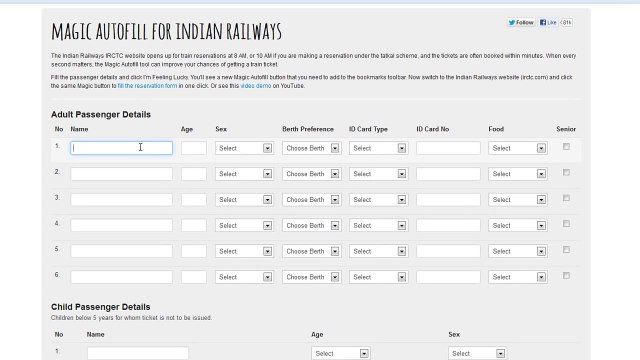640x360 pixels.
Task: Focus the Name field for adult passenger 1
Action: tap(122, 148)
